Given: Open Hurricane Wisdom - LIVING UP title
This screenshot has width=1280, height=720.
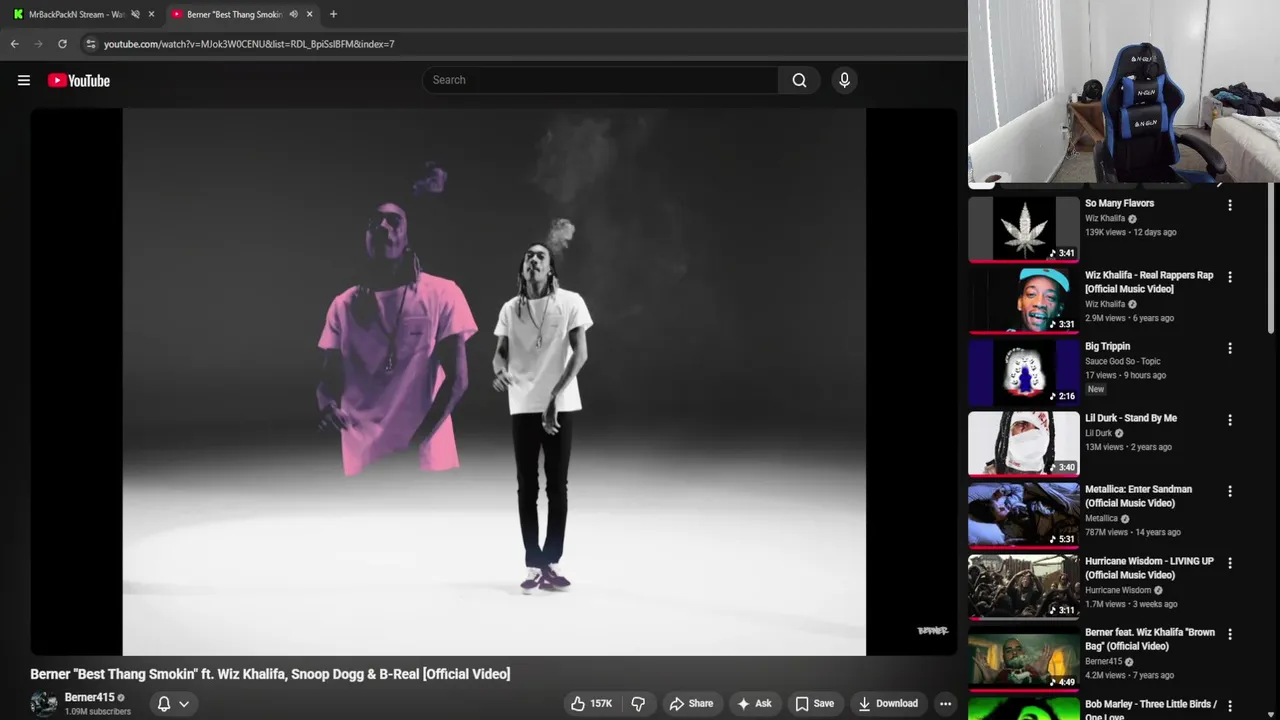Looking at the screenshot, I should click(x=1149, y=568).
